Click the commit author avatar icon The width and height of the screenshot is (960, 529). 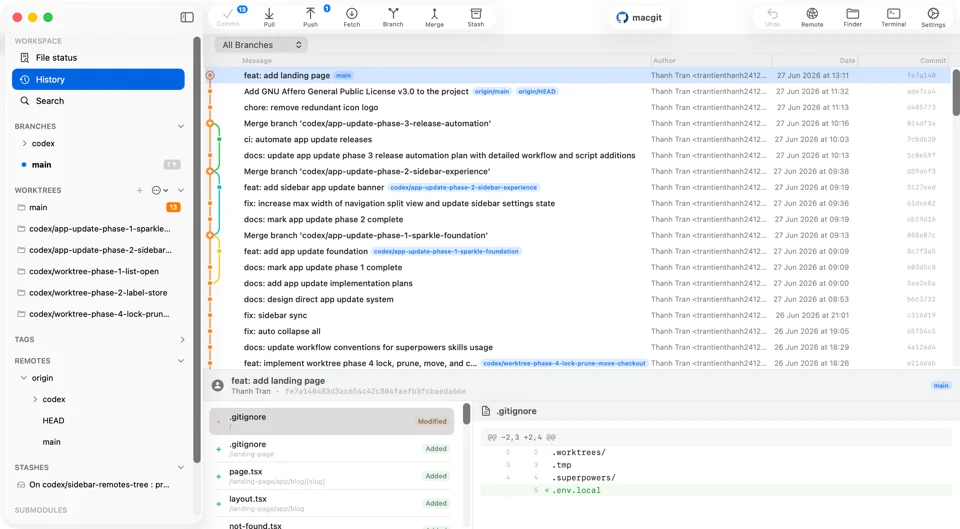click(217, 386)
